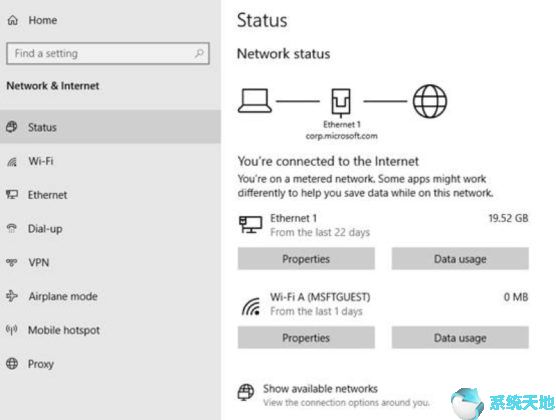View Data usage for Wi-Fi A
Viewport: 556px width, 420px height.
pyautogui.click(x=460, y=337)
